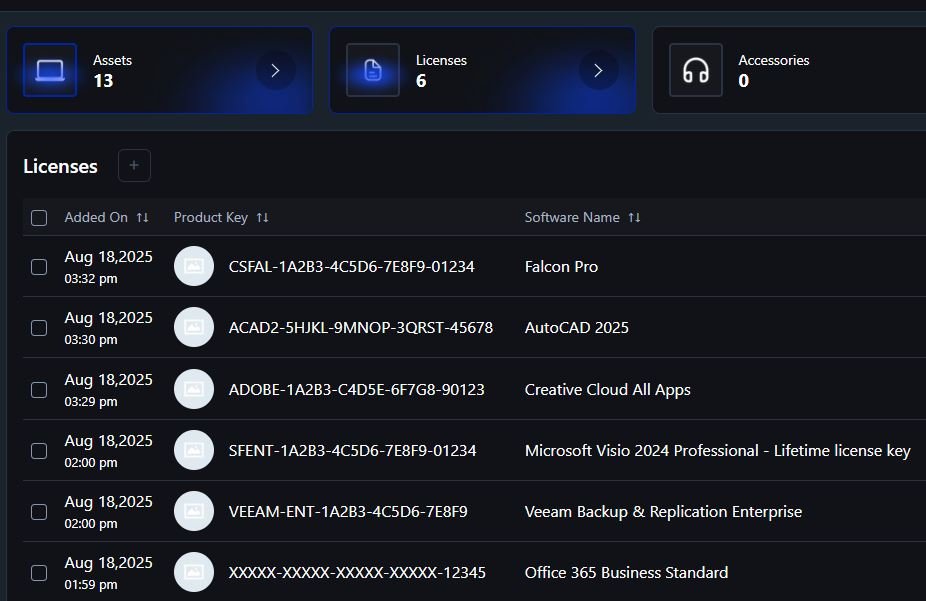Click the AutoCAD 2025 image placeholder

click(194, 327)
